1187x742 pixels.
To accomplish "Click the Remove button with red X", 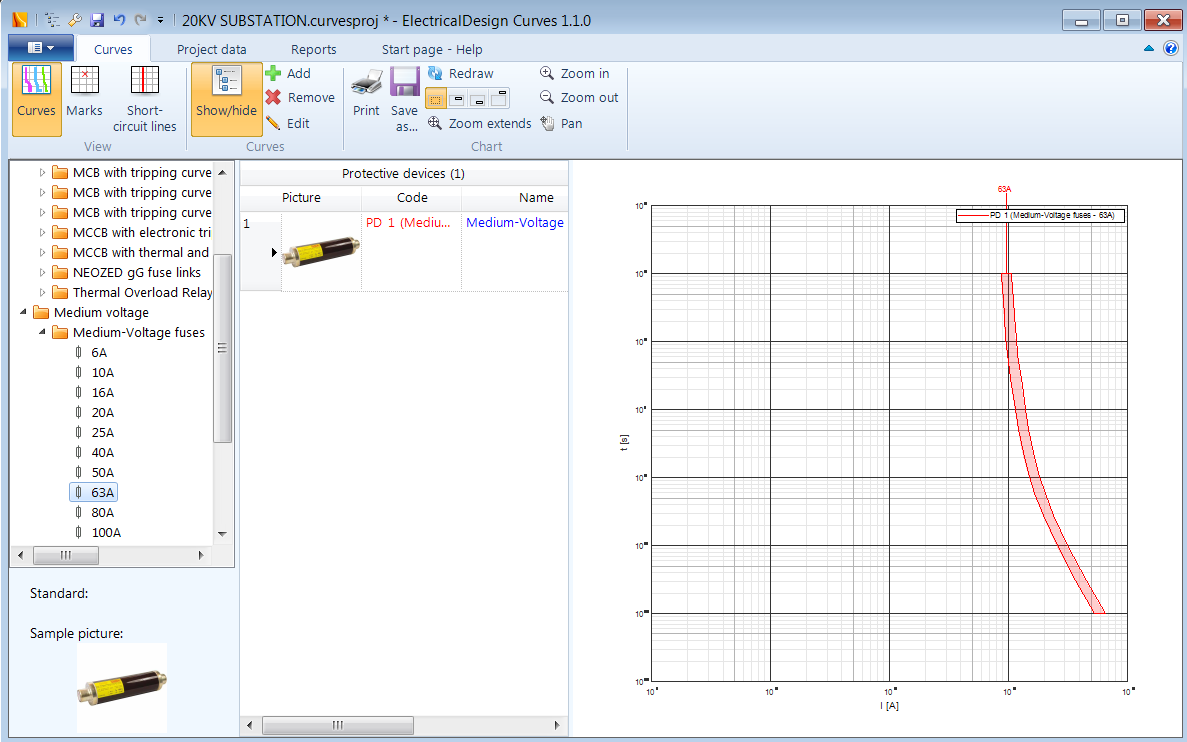I will tap(290, 97).
